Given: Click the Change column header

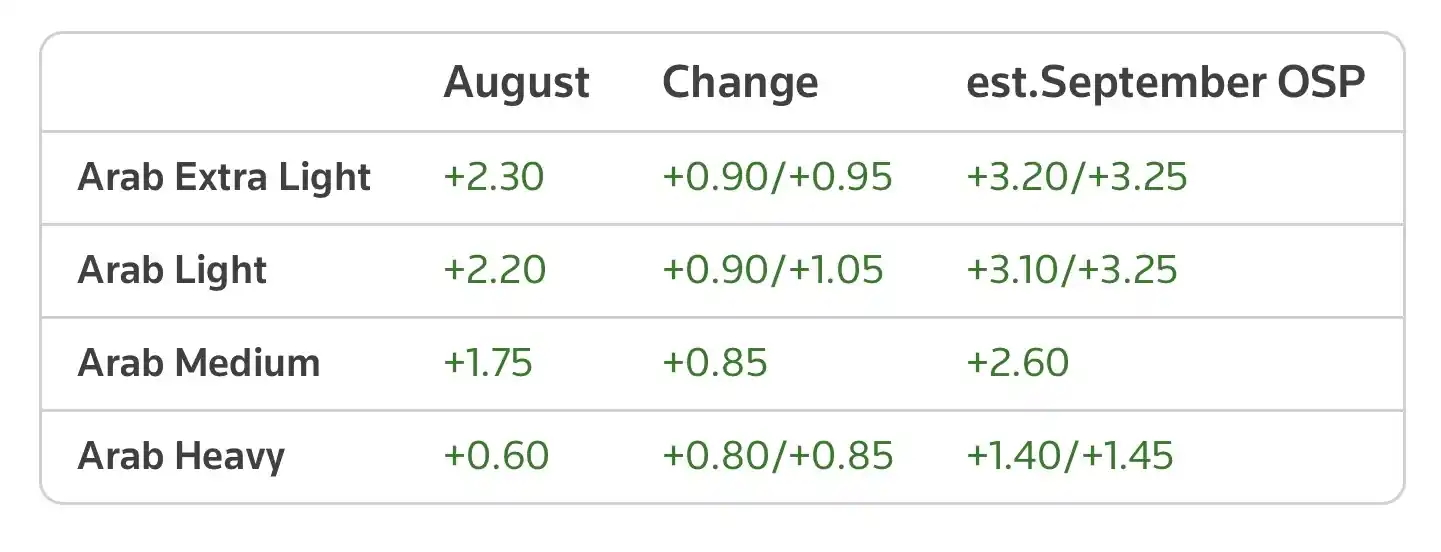Looking at the screenshot, I should 740,83.
